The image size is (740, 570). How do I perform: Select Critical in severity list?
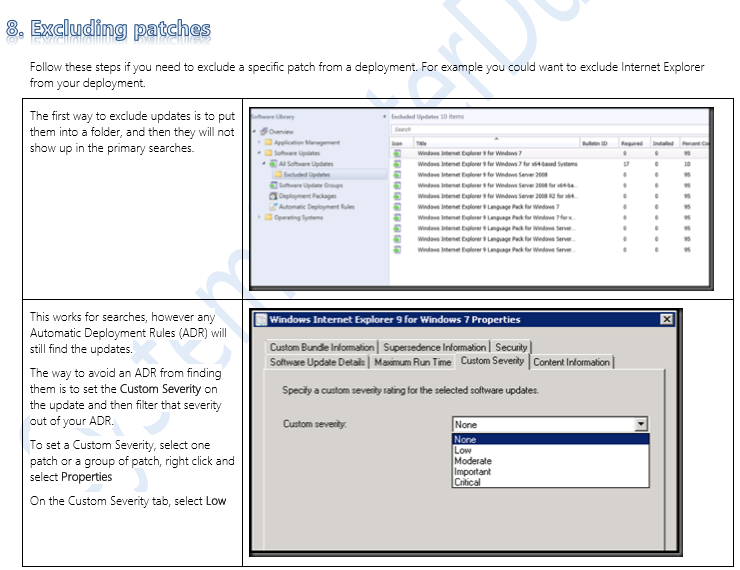(x=550, y=482)
